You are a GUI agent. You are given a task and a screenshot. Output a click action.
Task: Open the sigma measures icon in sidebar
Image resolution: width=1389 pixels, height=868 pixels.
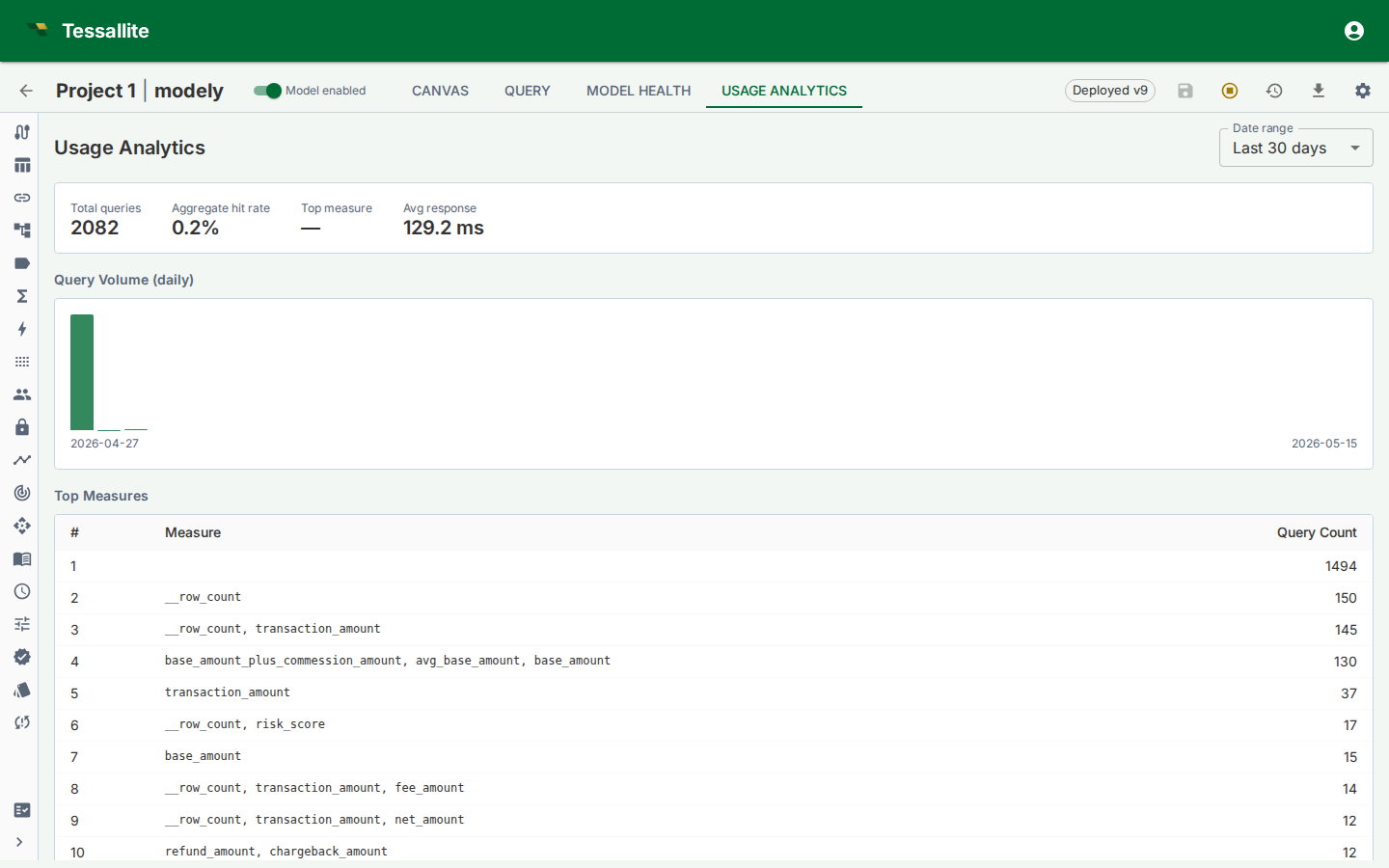(x=22, y=296)
